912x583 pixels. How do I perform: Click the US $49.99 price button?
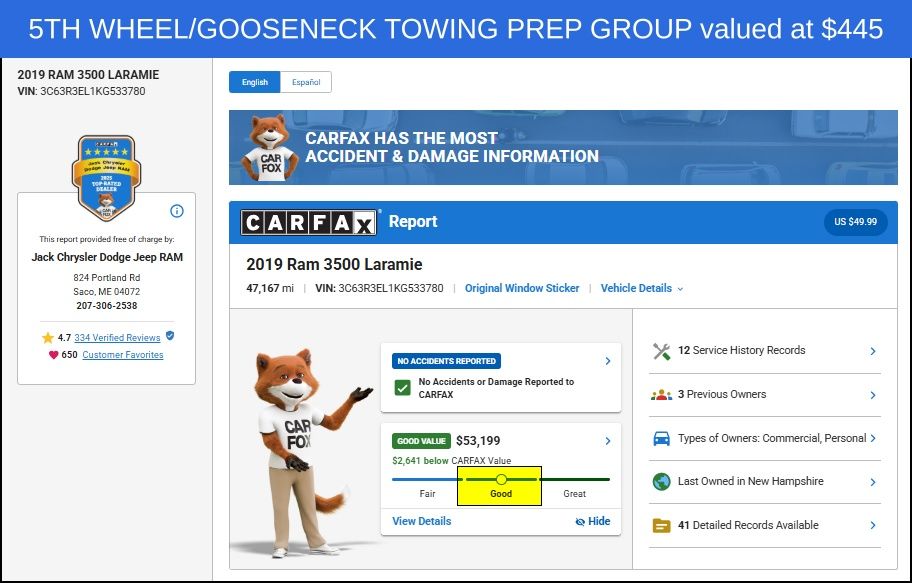point(856,222)
